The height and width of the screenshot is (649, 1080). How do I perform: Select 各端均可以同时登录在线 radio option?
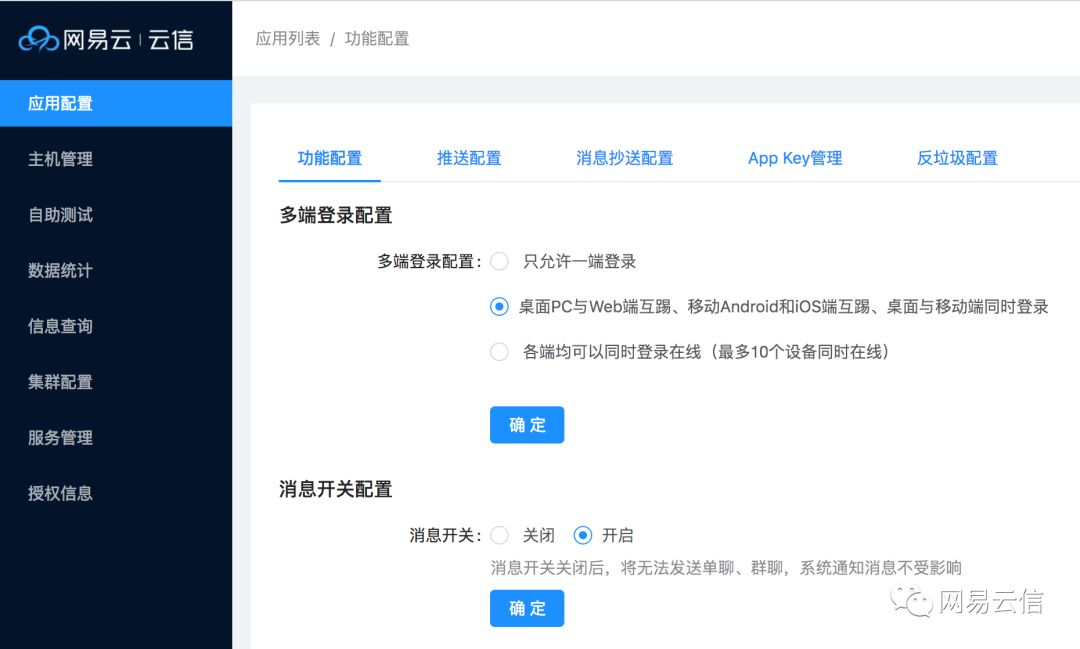[x=499, y=352]
